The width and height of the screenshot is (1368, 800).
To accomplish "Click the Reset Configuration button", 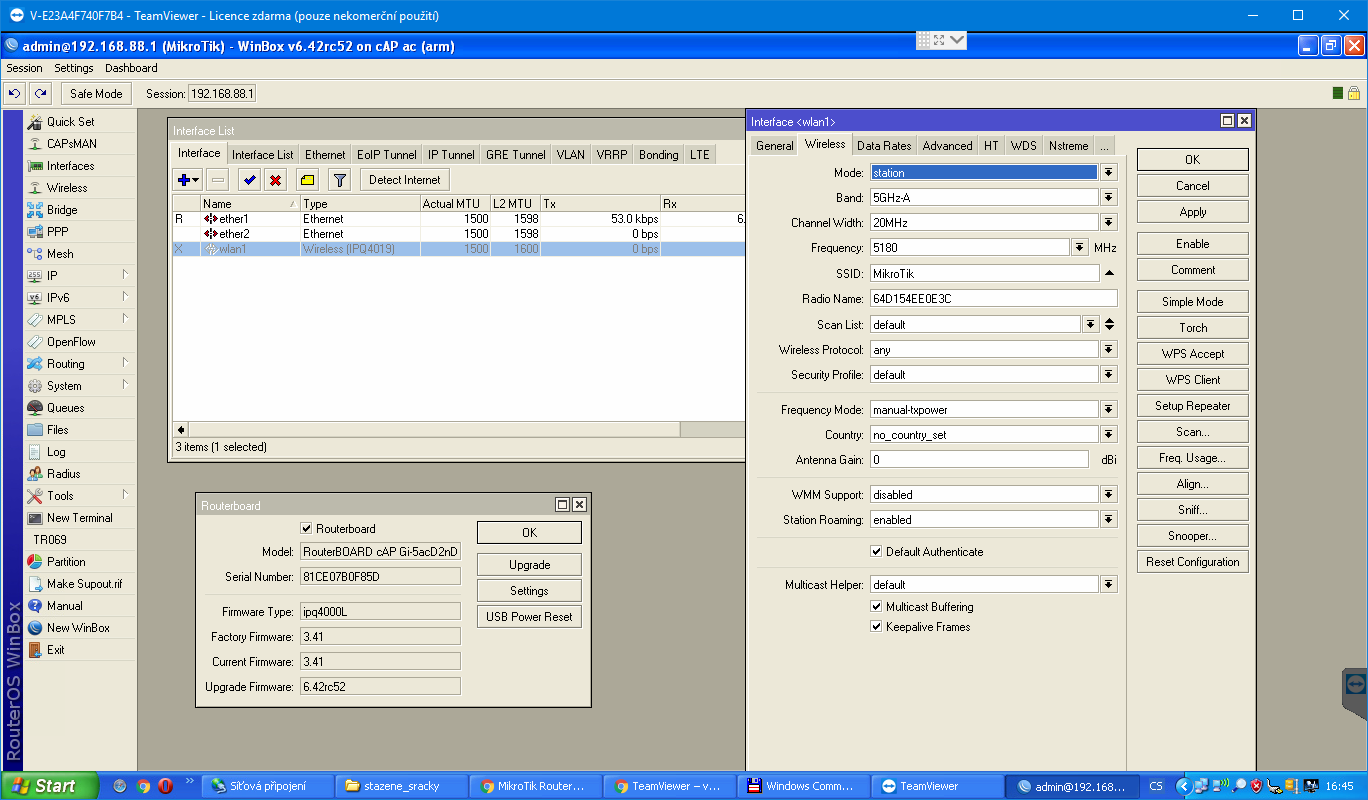I will tap(1193, 562).
